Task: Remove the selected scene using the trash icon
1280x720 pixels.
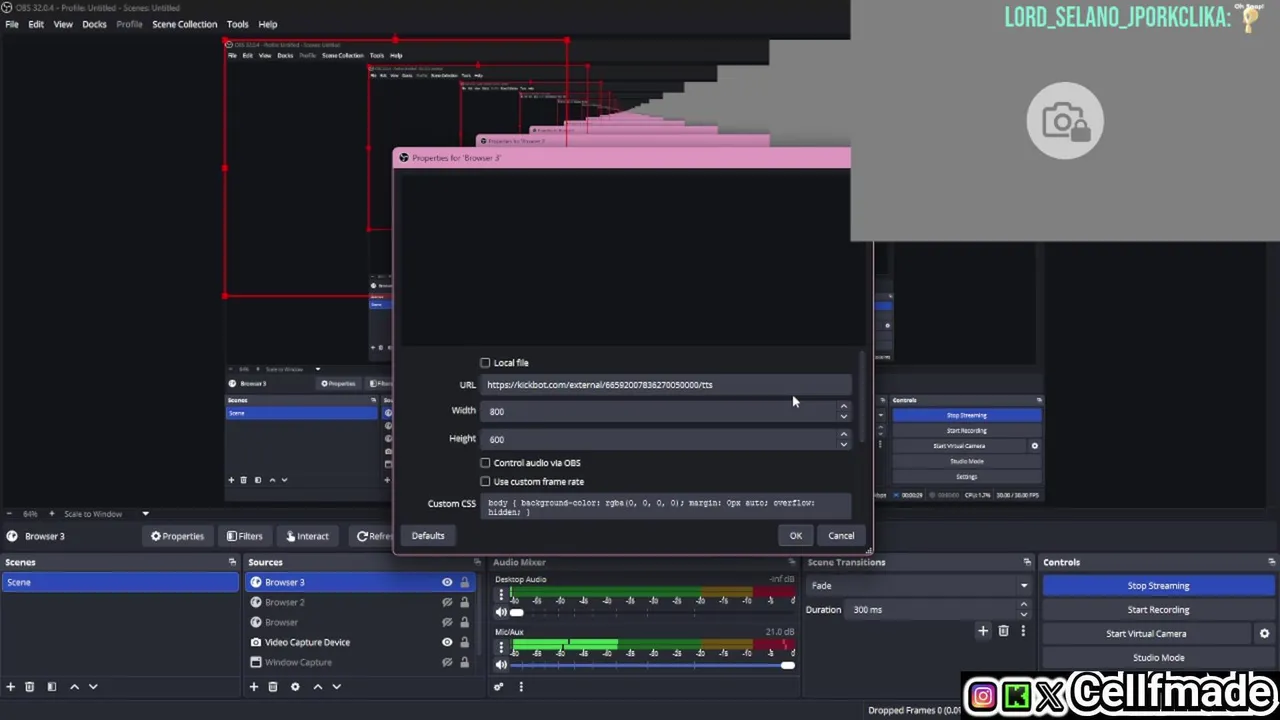Action: pyautogui.click(x=30, y=687)
